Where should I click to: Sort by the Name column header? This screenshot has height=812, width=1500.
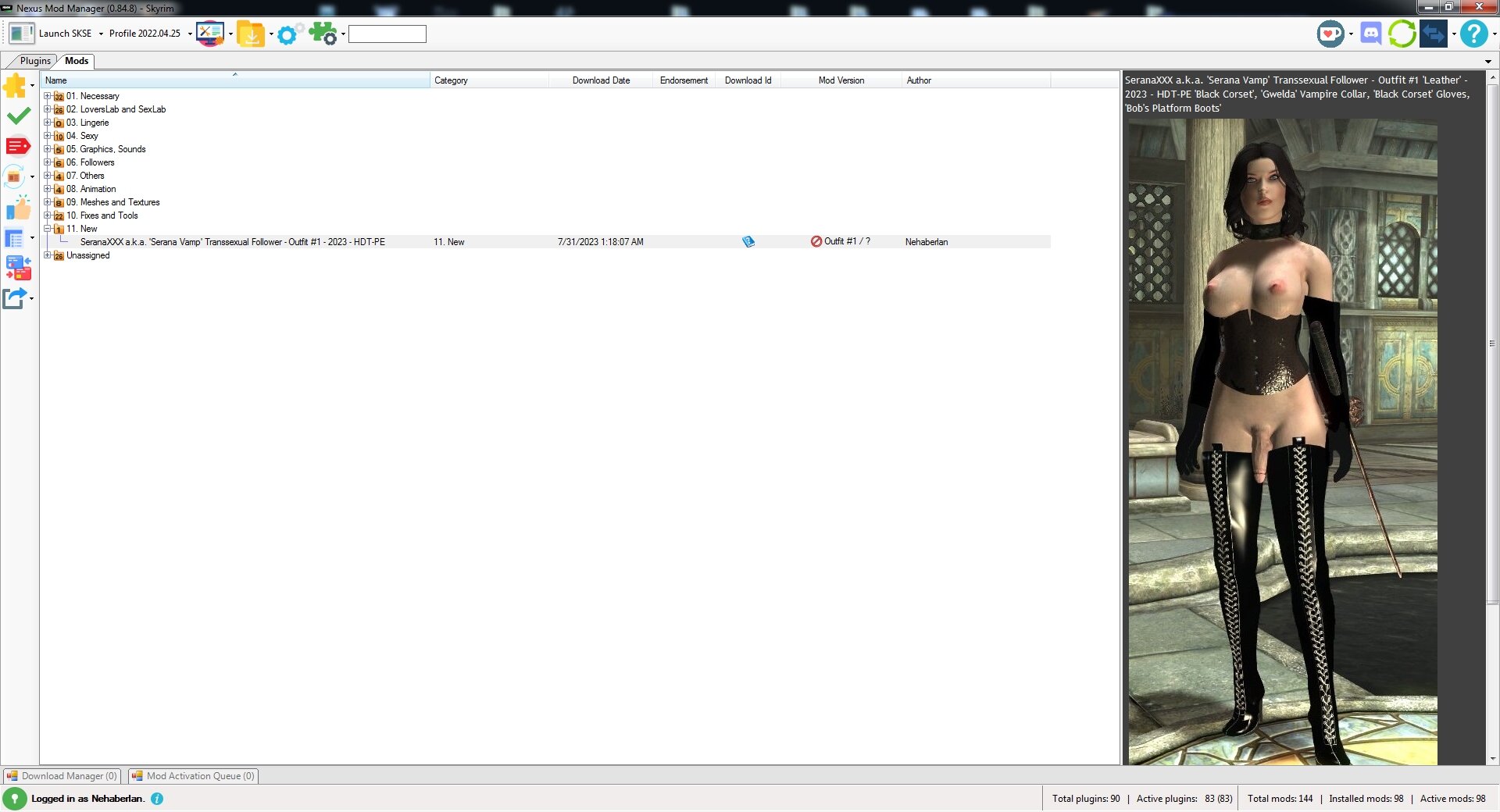tap(235, 80)
